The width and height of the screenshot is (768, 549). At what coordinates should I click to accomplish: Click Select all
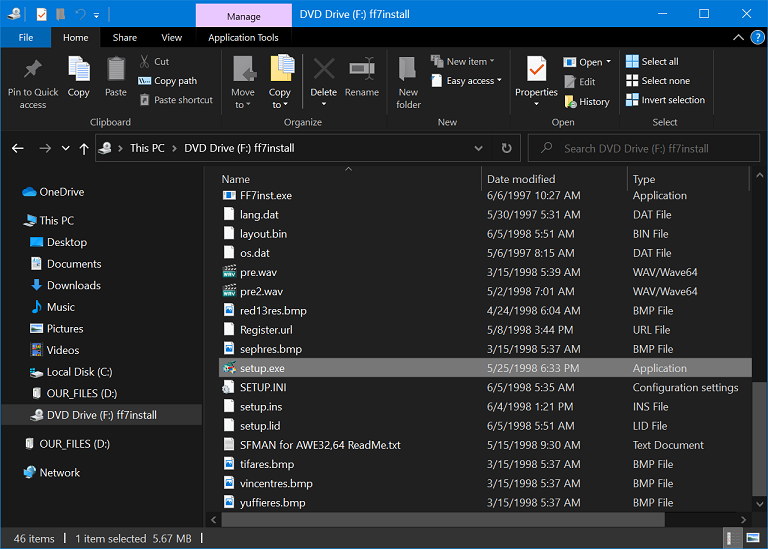click(x=652, y=62)
